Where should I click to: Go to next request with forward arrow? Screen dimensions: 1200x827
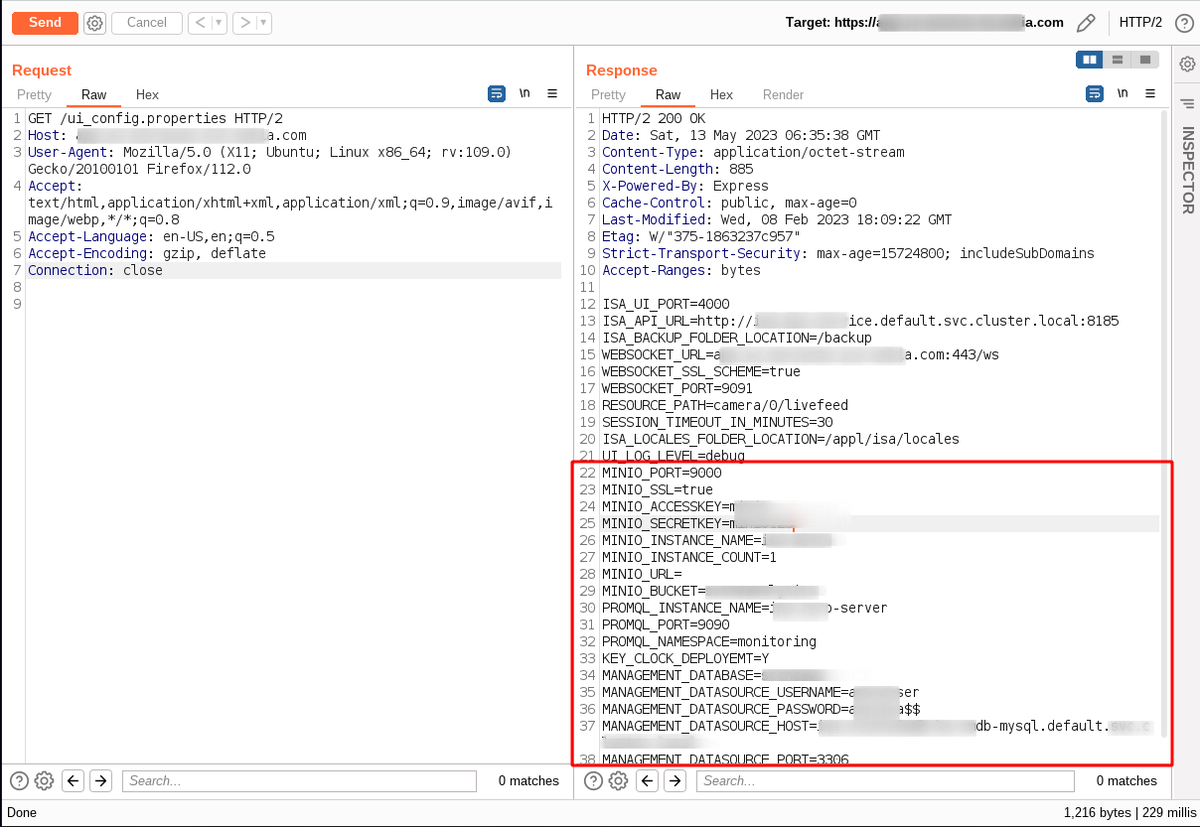tap(244, 22)
